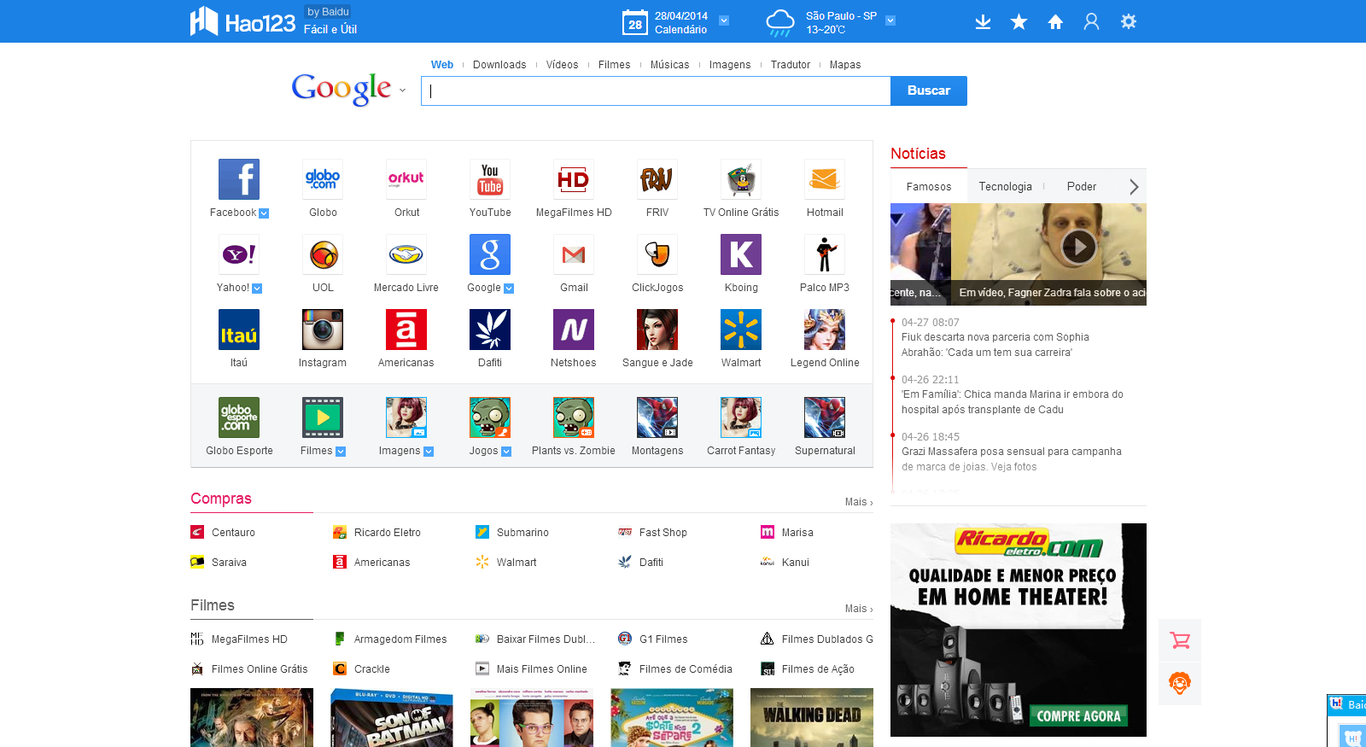Open the Mercado Livre icon
This screenshot has height=747, width=1366.
coord(406,254)
